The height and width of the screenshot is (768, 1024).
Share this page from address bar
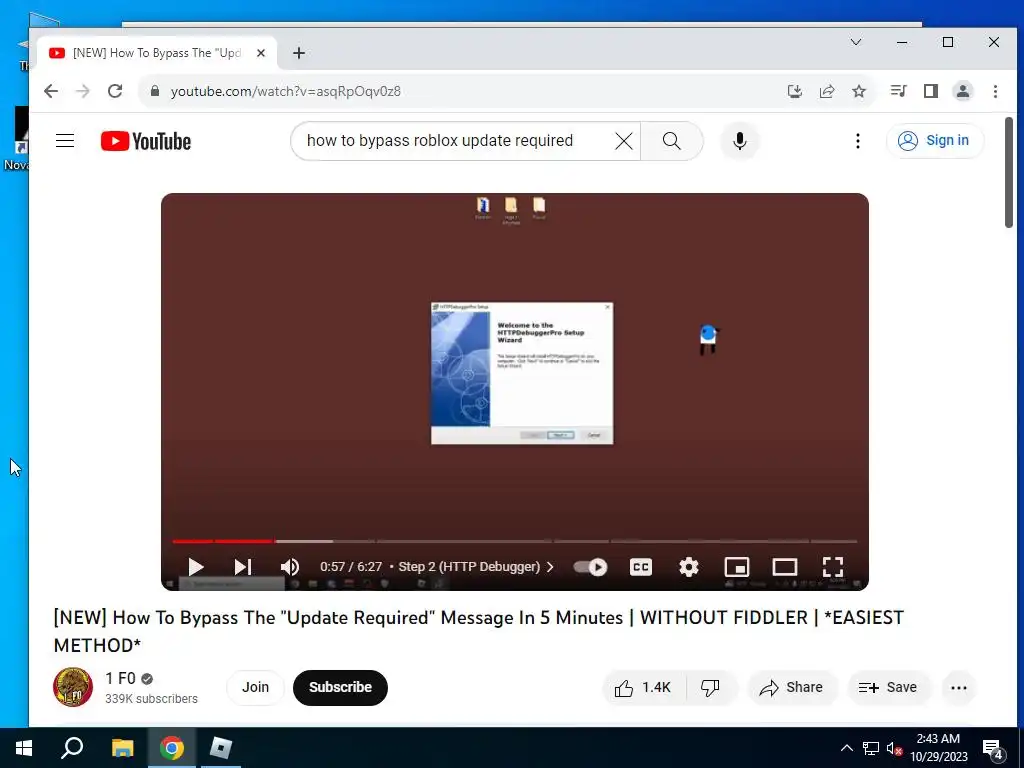[x=827, y=91]
